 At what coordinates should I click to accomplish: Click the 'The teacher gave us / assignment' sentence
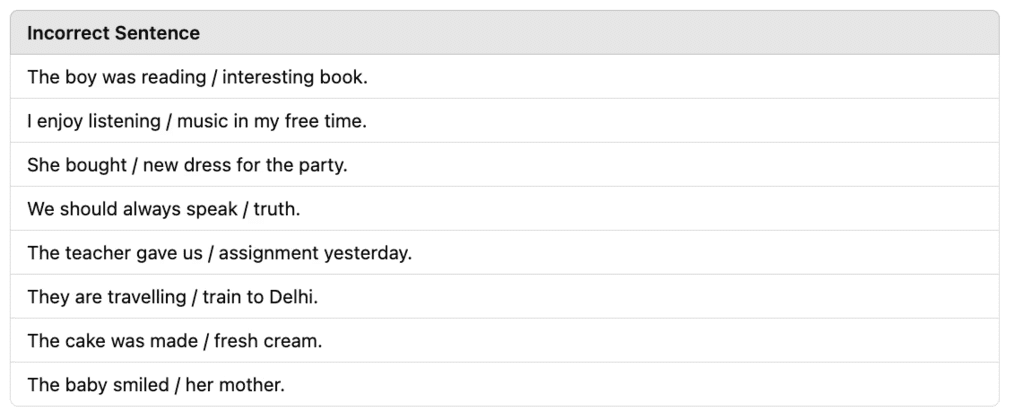[219, 253]
